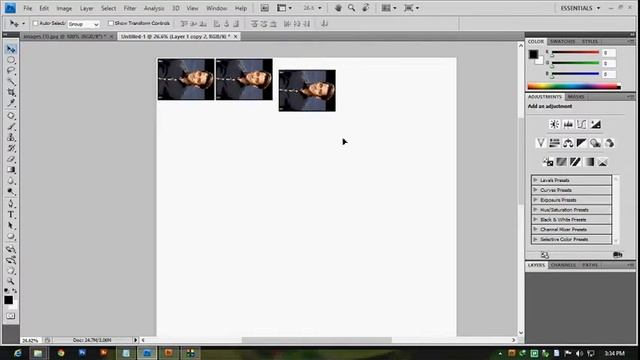
Task: Add a Threshold adjustment layer
Action: [575, 162]
